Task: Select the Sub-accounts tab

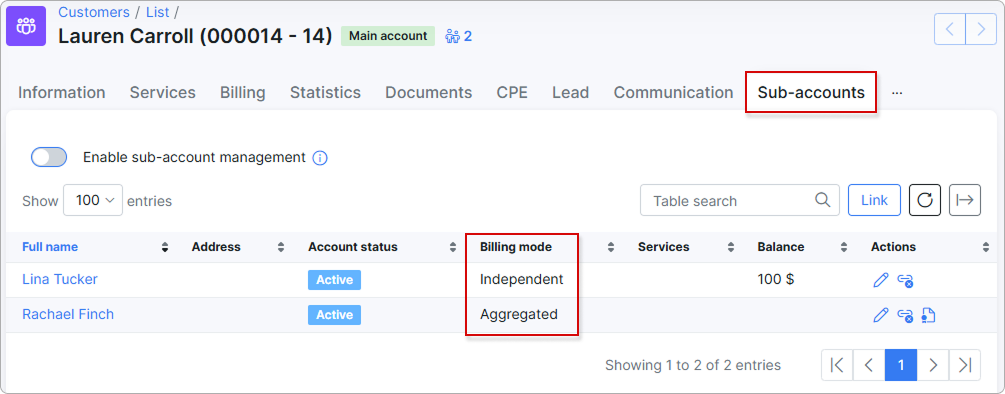Action: pyautogui.click(x=811, y=92)
